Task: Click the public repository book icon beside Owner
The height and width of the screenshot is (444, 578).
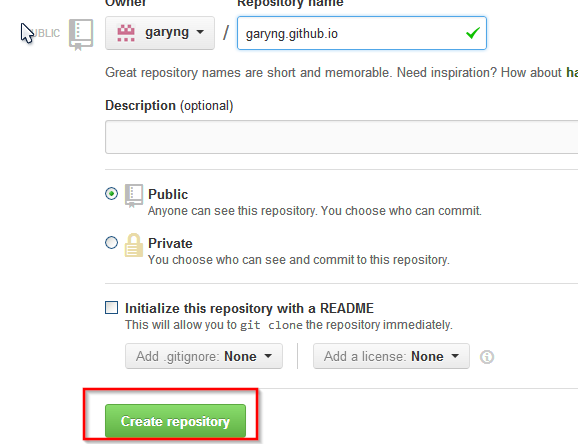Action: click(x=81, y=35)
